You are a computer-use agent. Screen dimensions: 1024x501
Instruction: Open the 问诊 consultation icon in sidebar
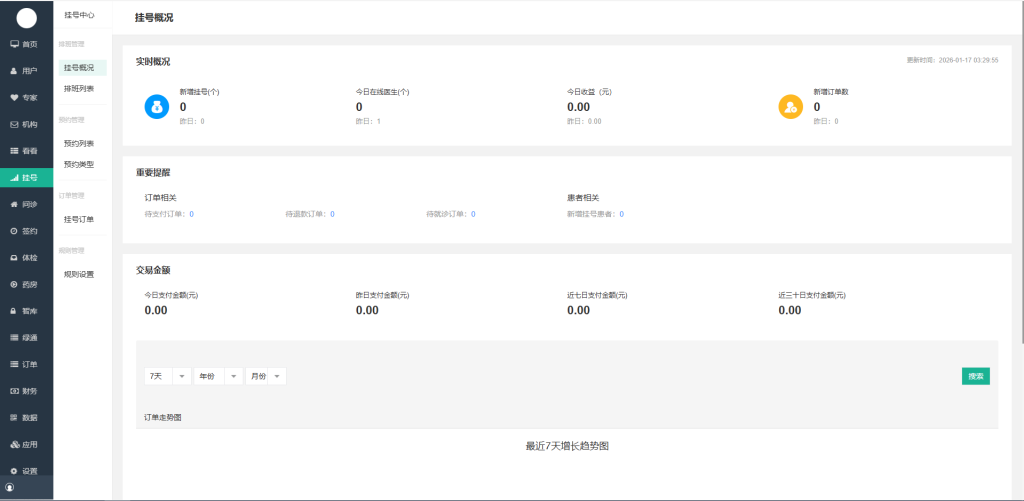coord(15,204)
